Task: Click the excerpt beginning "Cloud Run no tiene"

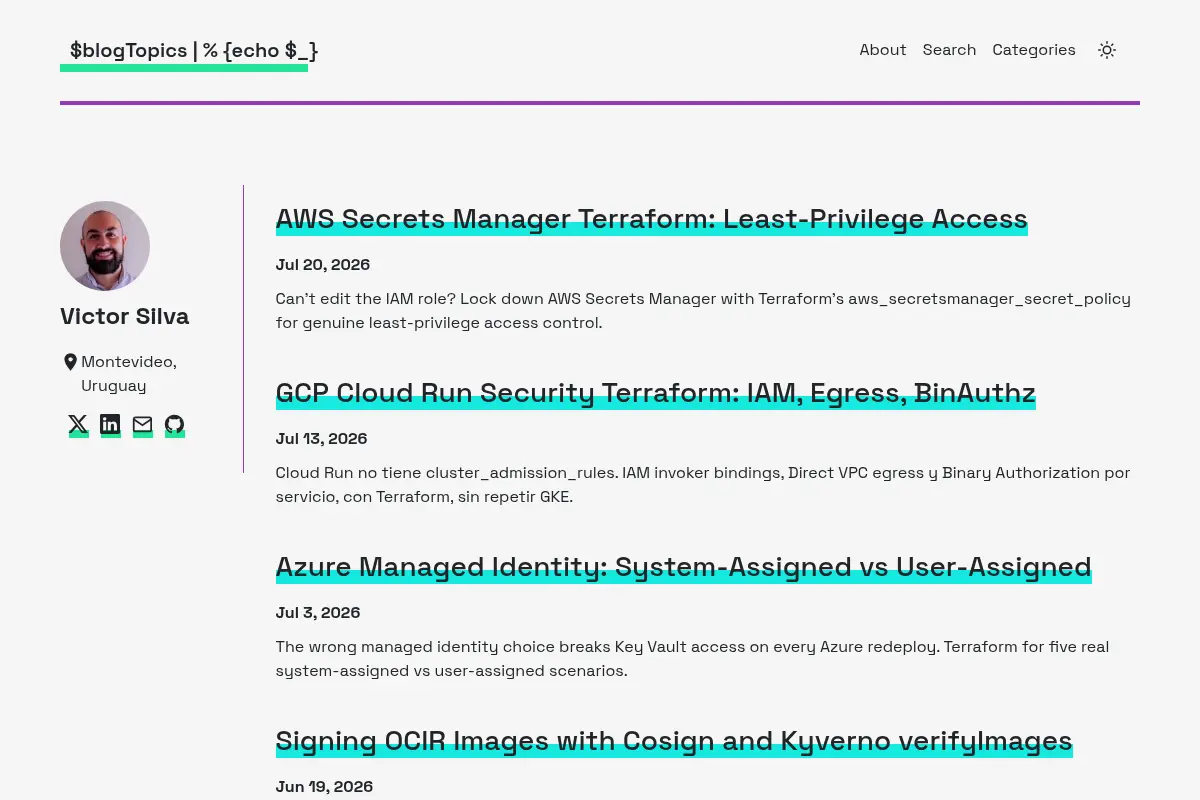Action: point(703,485)
